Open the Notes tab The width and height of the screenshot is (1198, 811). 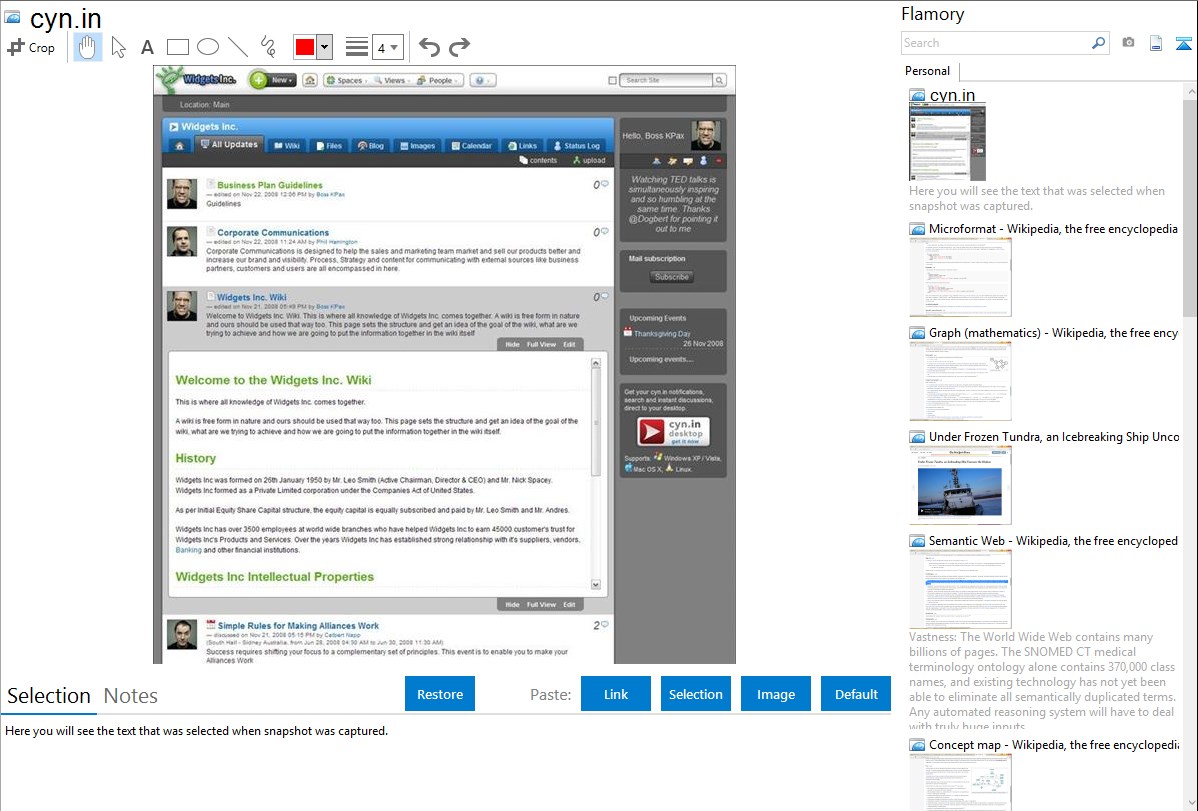131,696
